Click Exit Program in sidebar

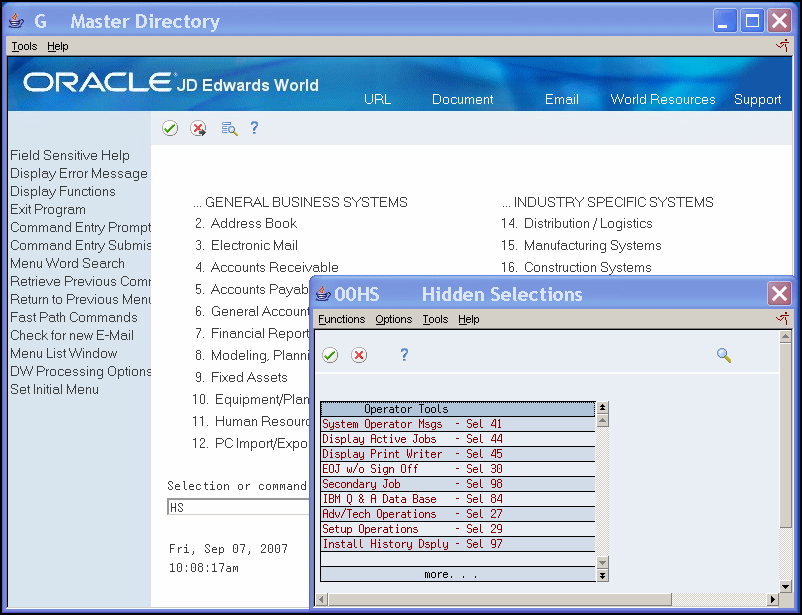[48, 209]
